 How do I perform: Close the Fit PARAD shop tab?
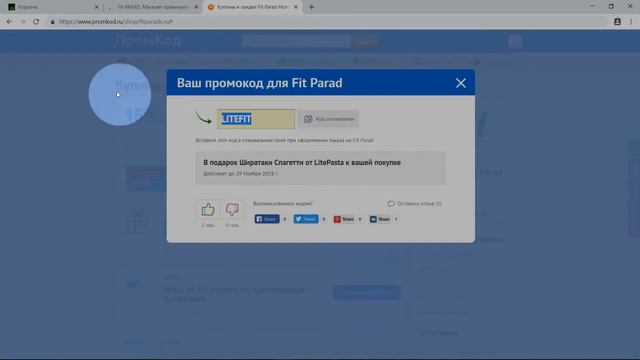coord(196,7)
